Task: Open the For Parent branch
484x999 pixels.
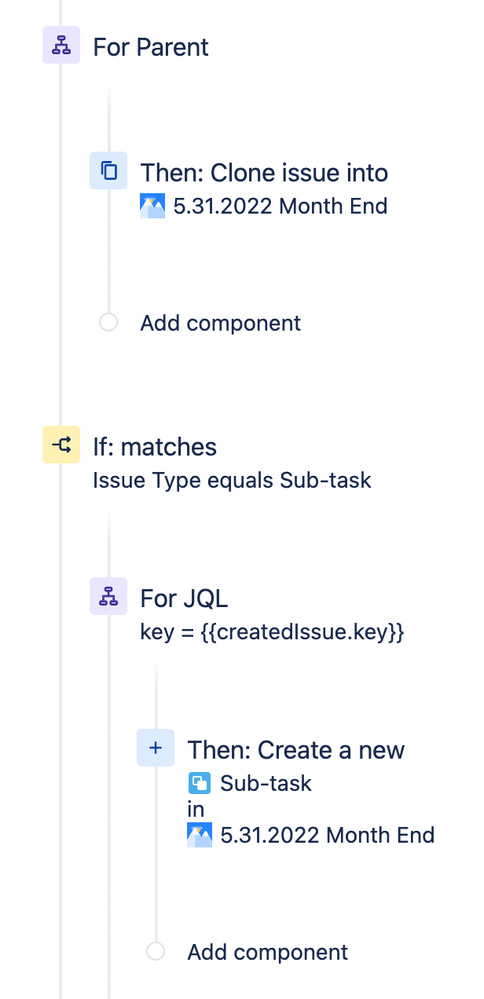Action: (x=151, y=47)
